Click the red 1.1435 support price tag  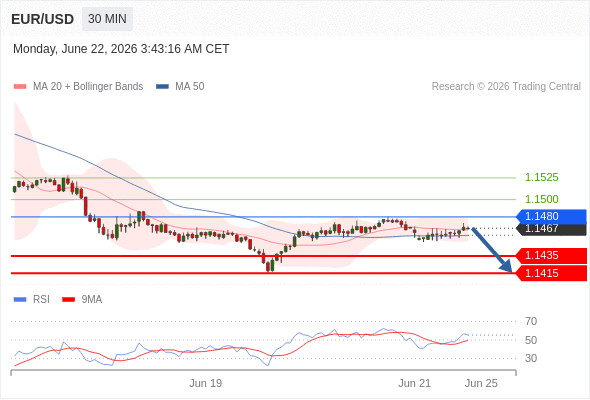point(551,256)
